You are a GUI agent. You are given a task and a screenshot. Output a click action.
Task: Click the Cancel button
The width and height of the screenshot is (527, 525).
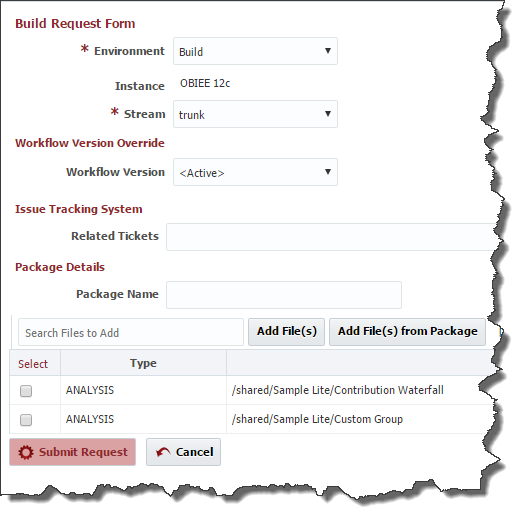point(184,452)
